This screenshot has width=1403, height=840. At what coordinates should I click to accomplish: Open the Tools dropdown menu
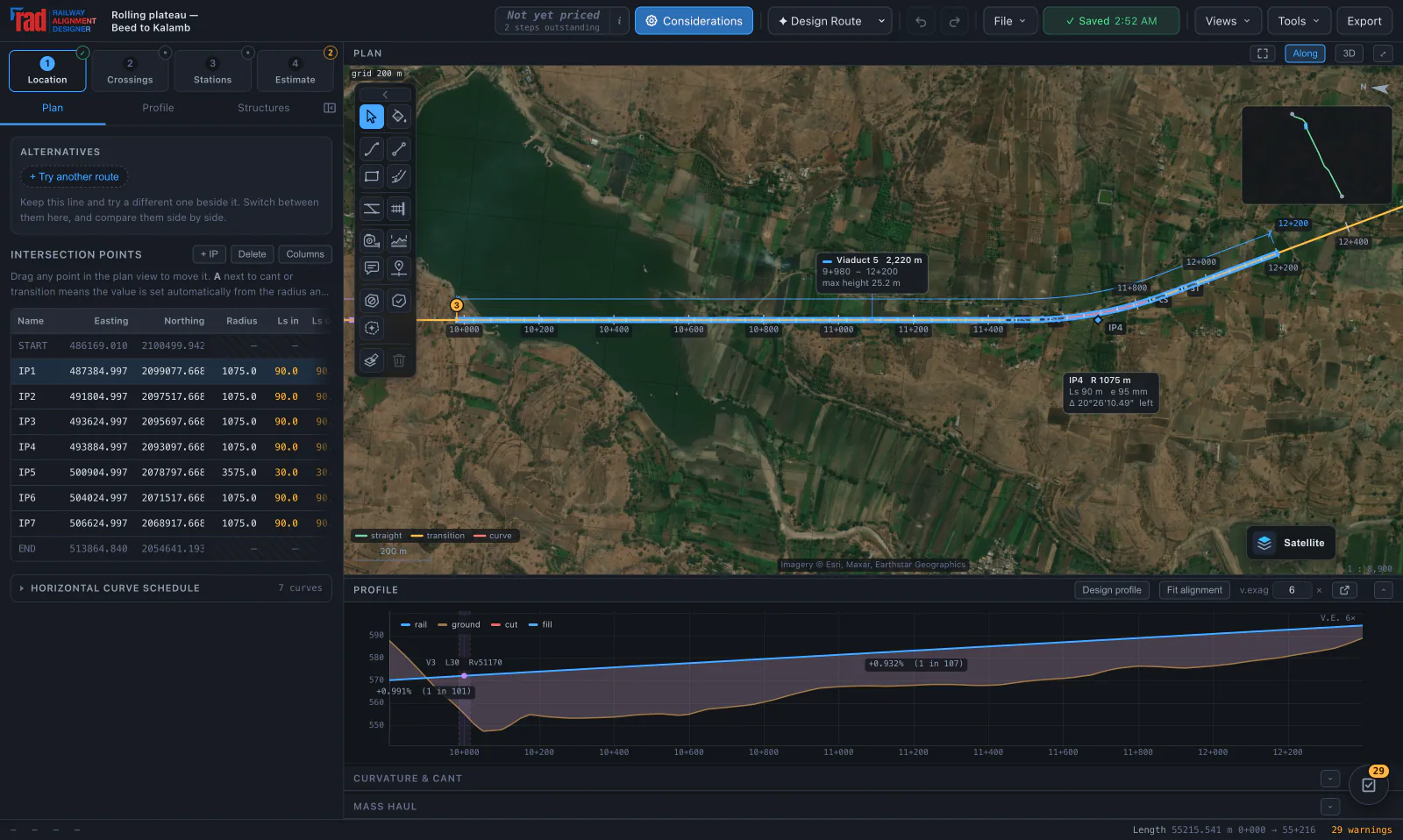click(x=1299, y=21)
